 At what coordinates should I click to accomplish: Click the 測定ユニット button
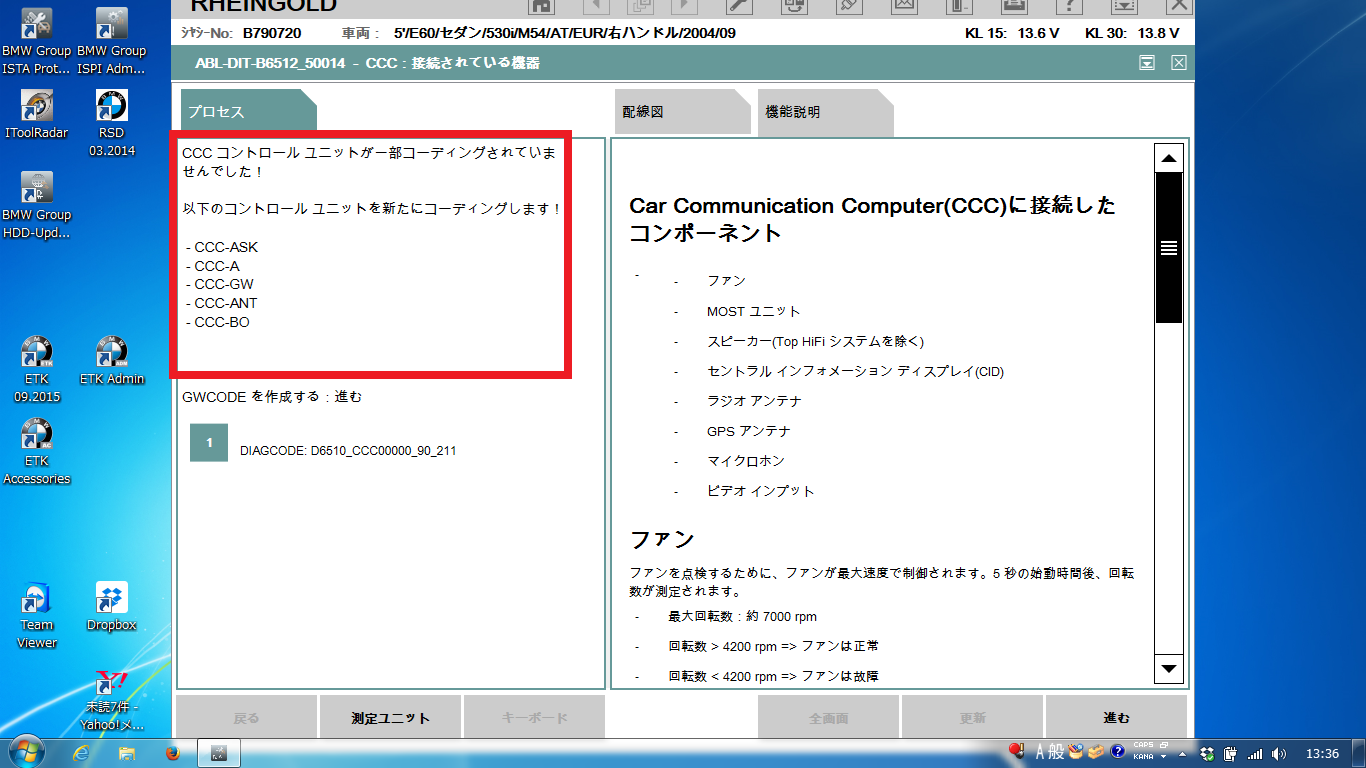[x=390, y=717]
